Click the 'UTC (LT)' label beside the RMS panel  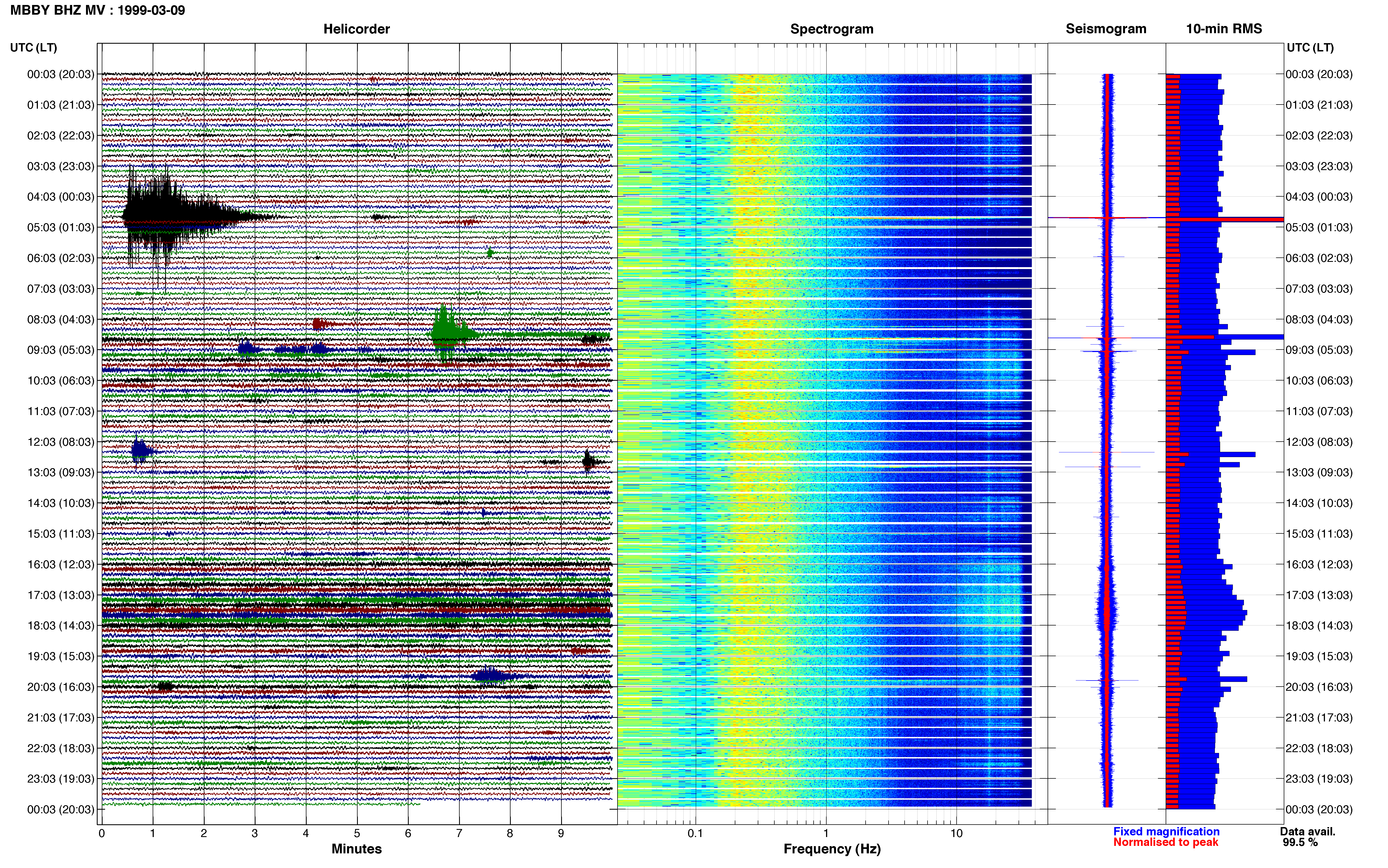(x=1310, y=48)
